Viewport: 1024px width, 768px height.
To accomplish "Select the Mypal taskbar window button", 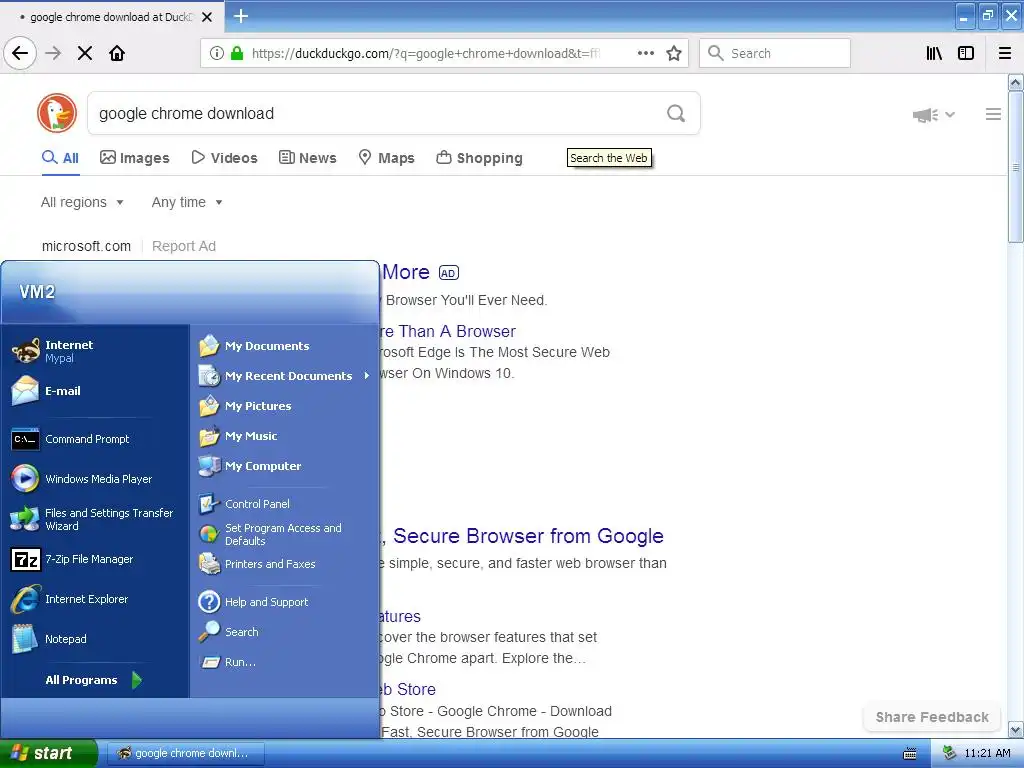I will click(x=185, y=753).
